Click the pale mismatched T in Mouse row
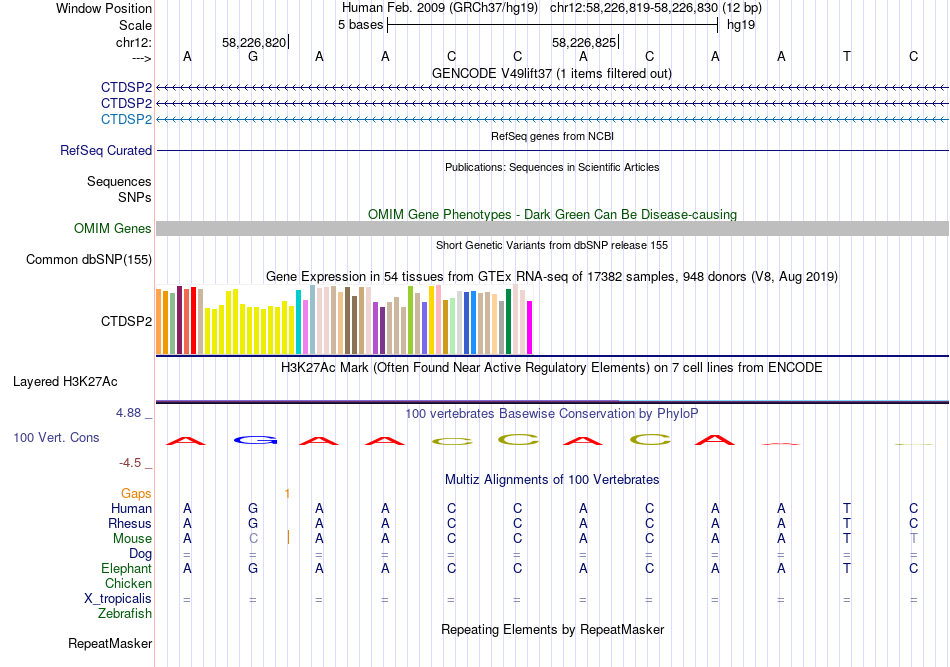The height and width of the screenshot is (667, 950). coord(914,539)
